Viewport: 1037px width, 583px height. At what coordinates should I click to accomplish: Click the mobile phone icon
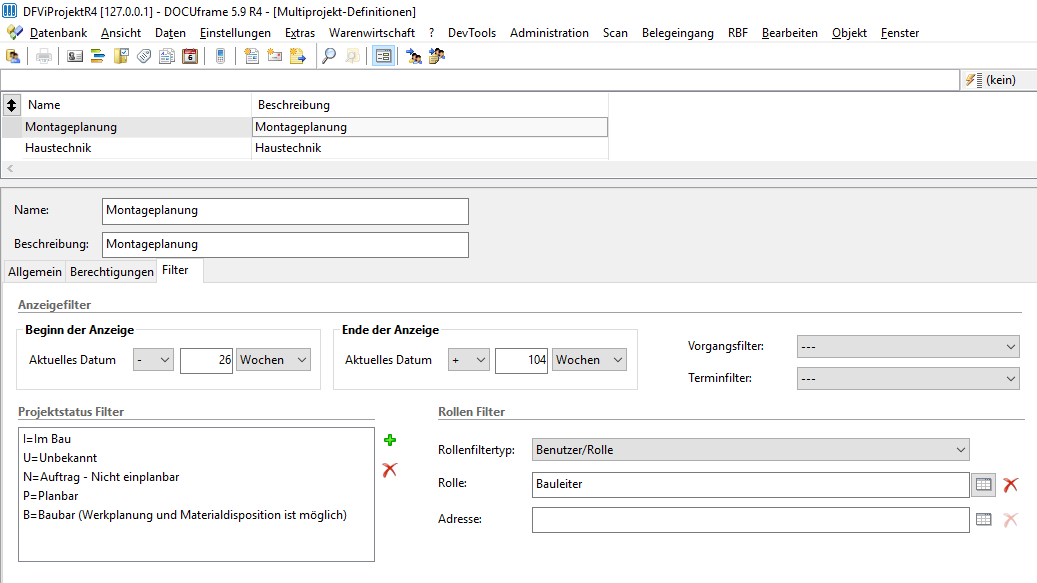point(221,56)
